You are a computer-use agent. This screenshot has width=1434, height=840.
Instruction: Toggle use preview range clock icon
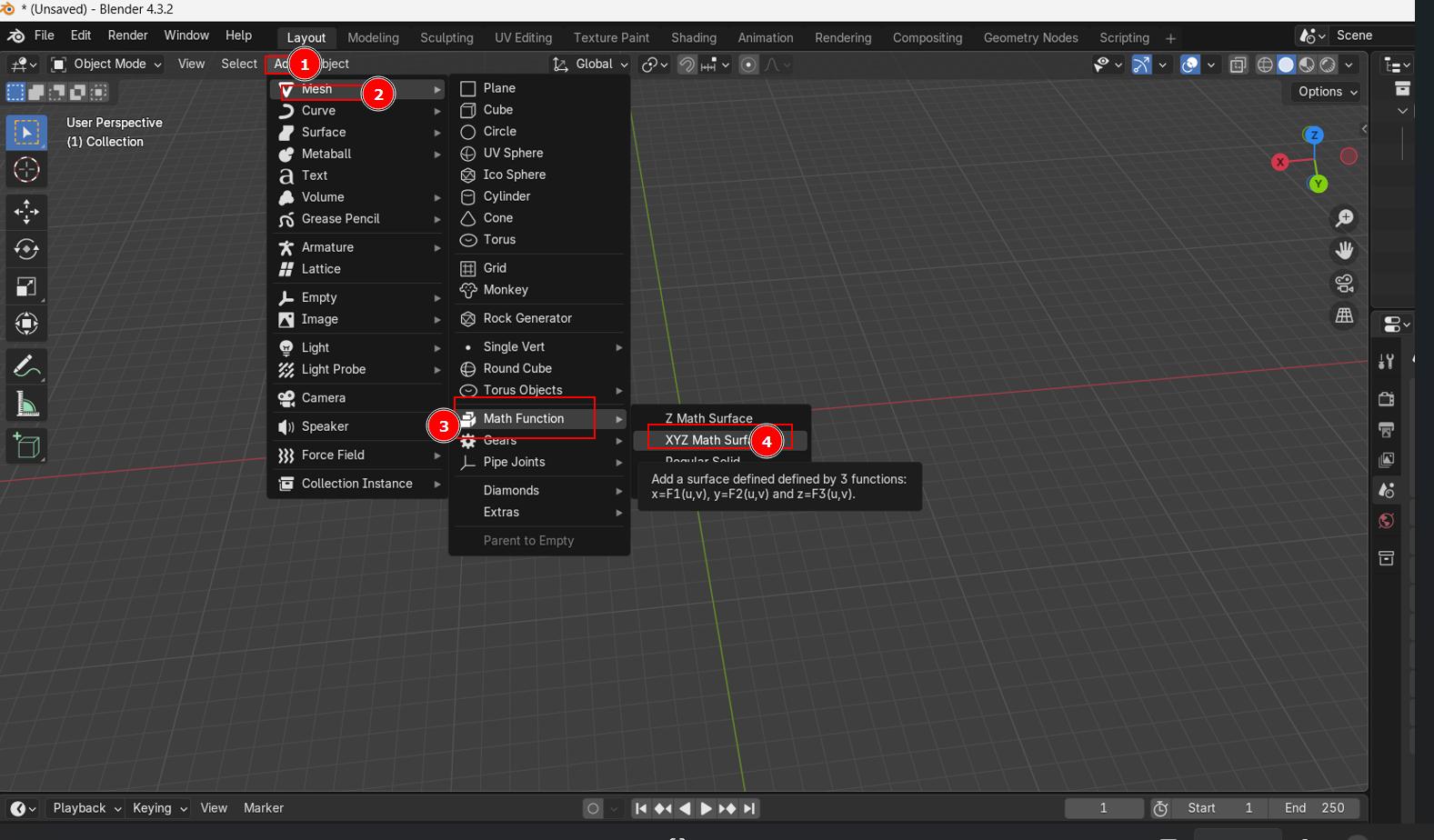coord(1160,808)
